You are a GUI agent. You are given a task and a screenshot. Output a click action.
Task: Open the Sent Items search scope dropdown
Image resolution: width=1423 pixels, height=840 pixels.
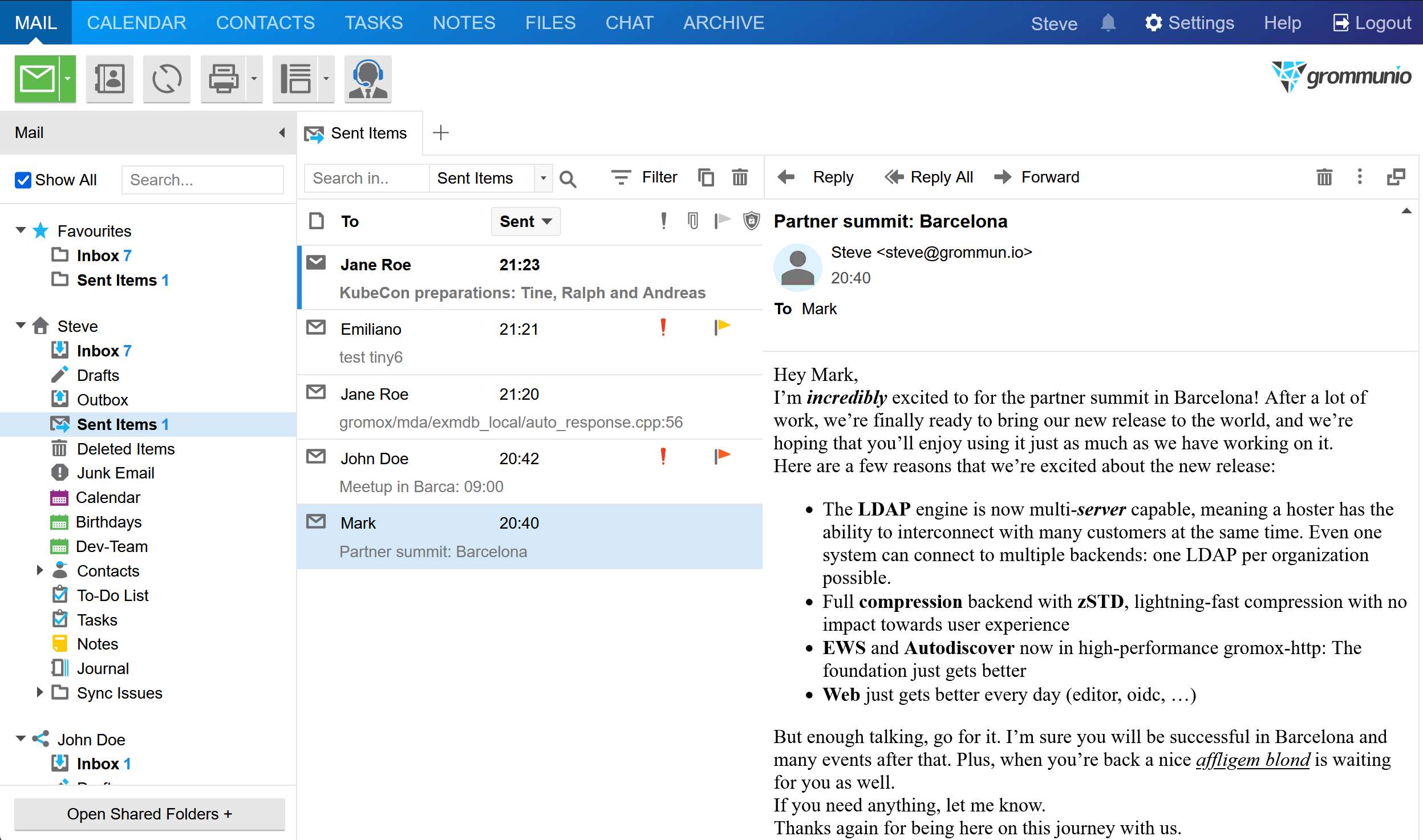pos(543,178)
